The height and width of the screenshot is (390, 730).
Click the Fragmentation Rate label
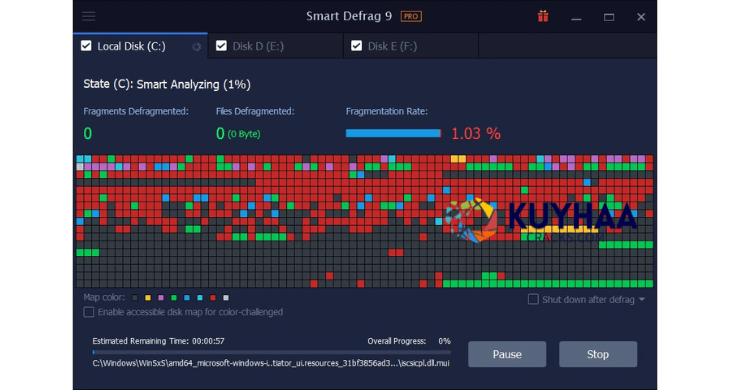point(386,111)
